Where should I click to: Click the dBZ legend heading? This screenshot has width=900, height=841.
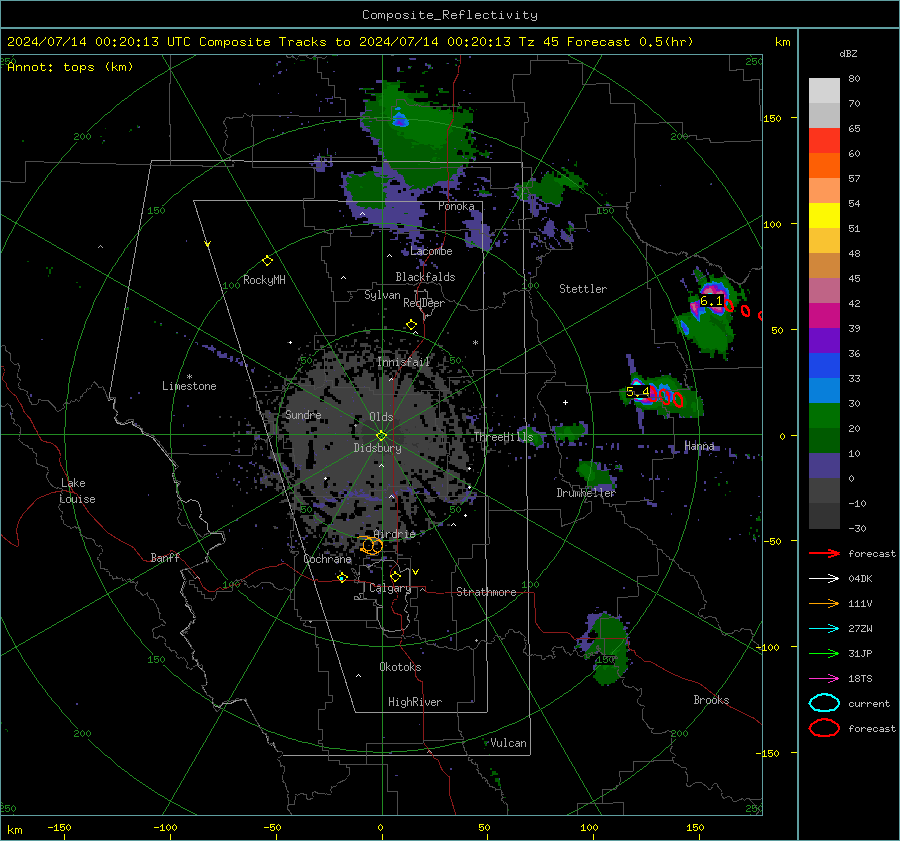click(848, 54)
